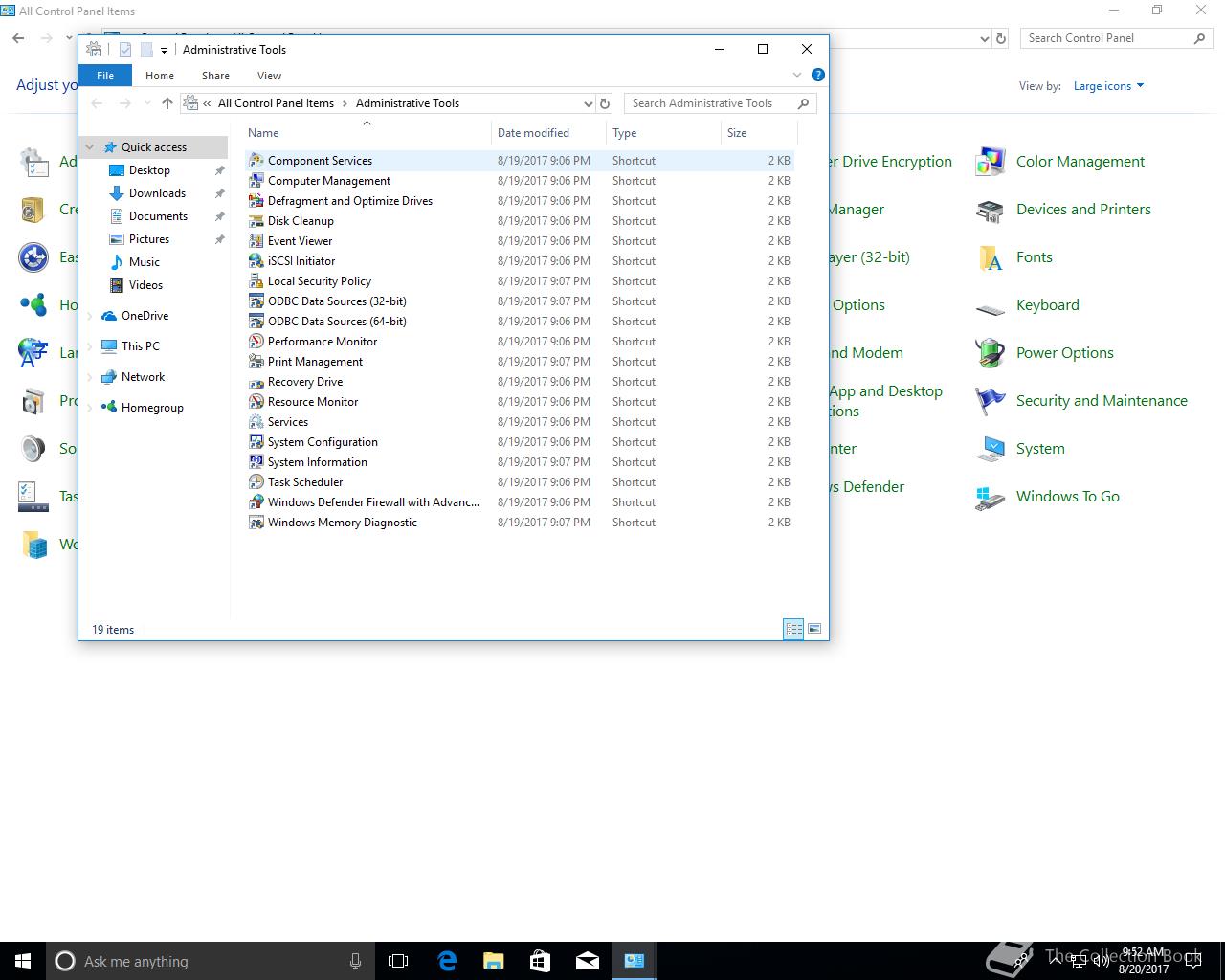Screen dimensions: 1225x980
Task: Select Task Scheduler clock icon
Action: (256, 482)
